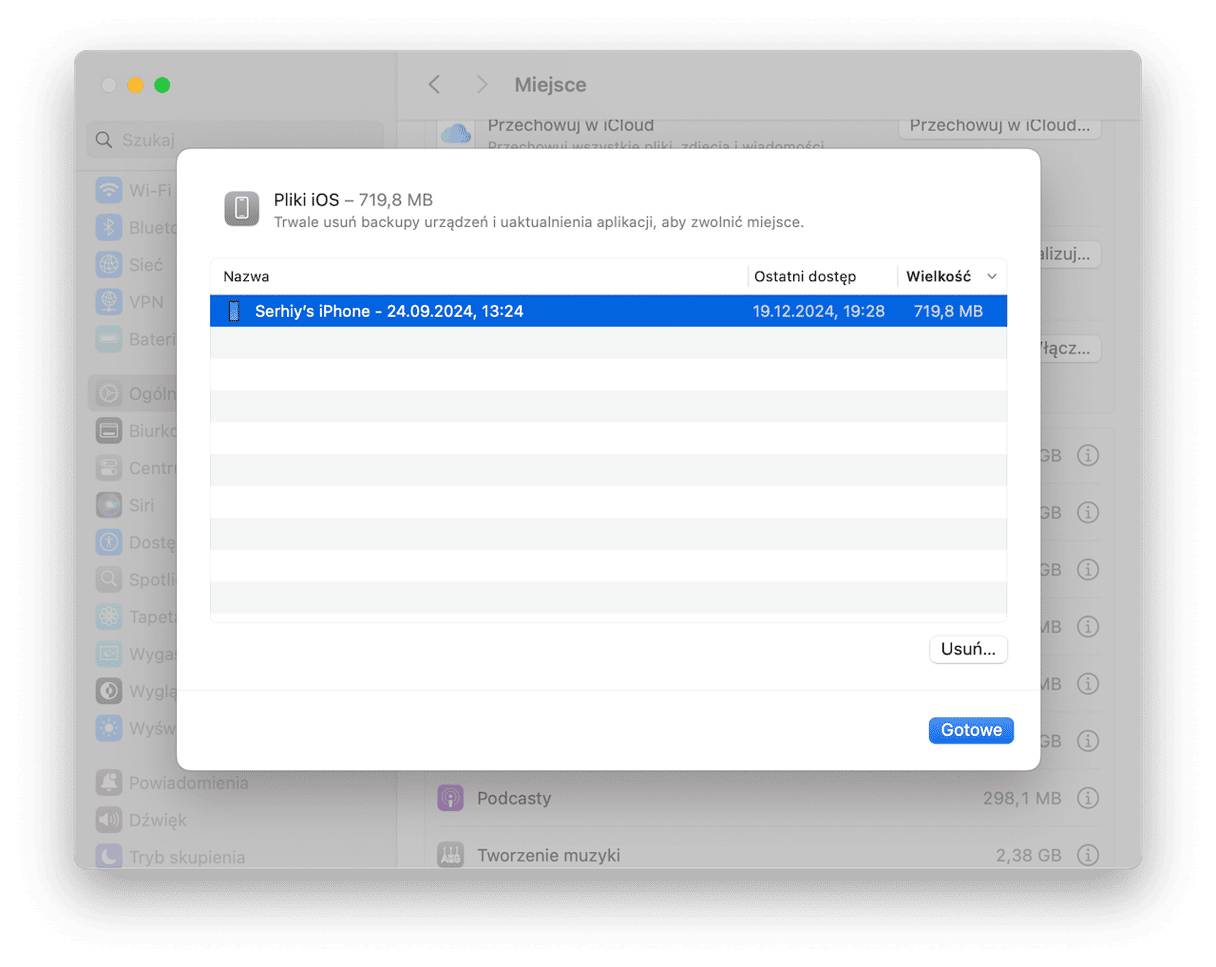The image size is (1216, 967).
Task: Open Wi-Fi settings in the sidebar
Action: (133, 190)
